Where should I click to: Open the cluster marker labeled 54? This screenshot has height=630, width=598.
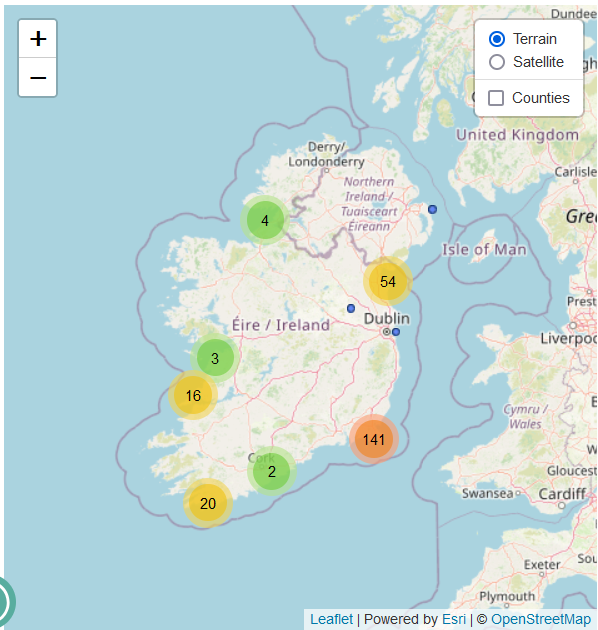point(388,281)
